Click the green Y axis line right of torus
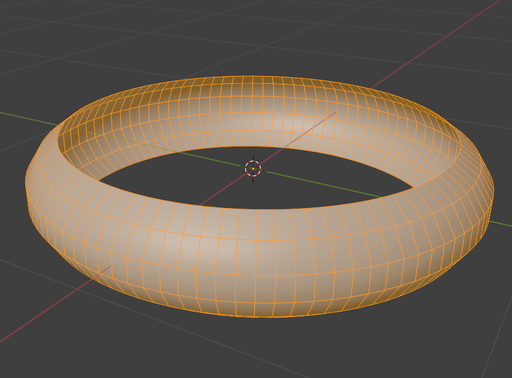The image size is (512, 378). click(x=502, y=224)
